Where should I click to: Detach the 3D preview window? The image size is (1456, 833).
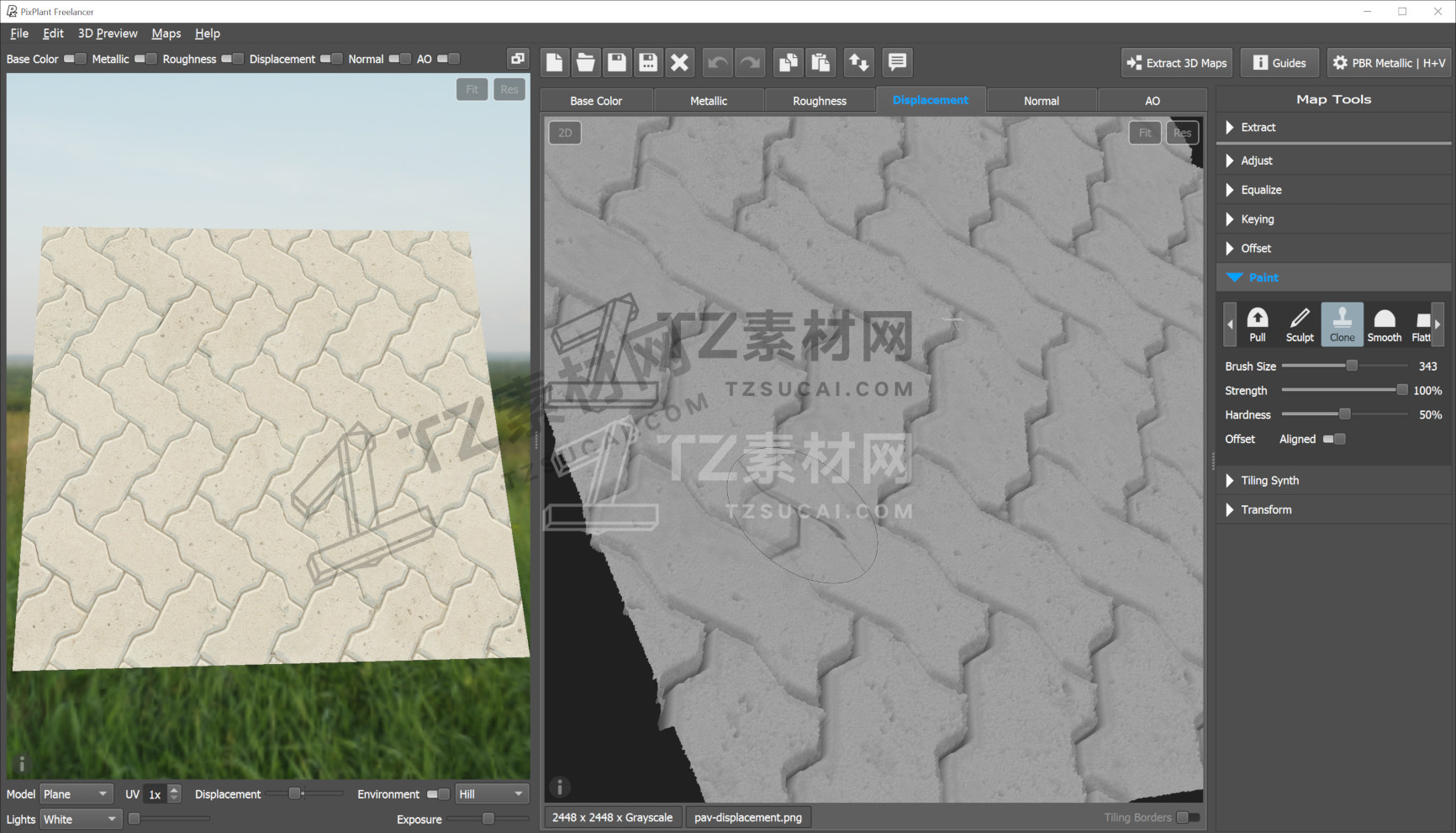518,59
